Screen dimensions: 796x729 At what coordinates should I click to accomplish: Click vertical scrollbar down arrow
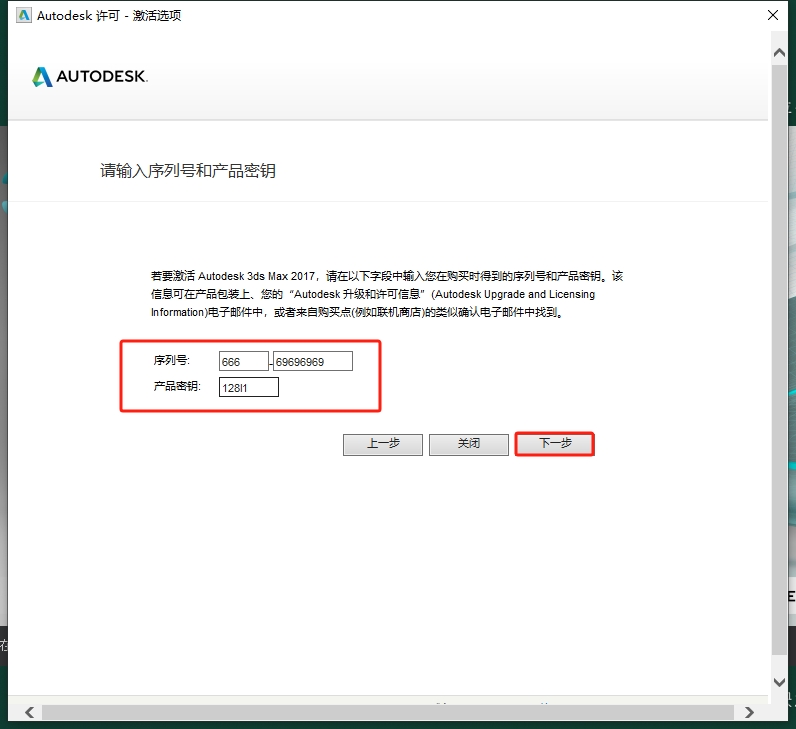click(x=779, y=682)
